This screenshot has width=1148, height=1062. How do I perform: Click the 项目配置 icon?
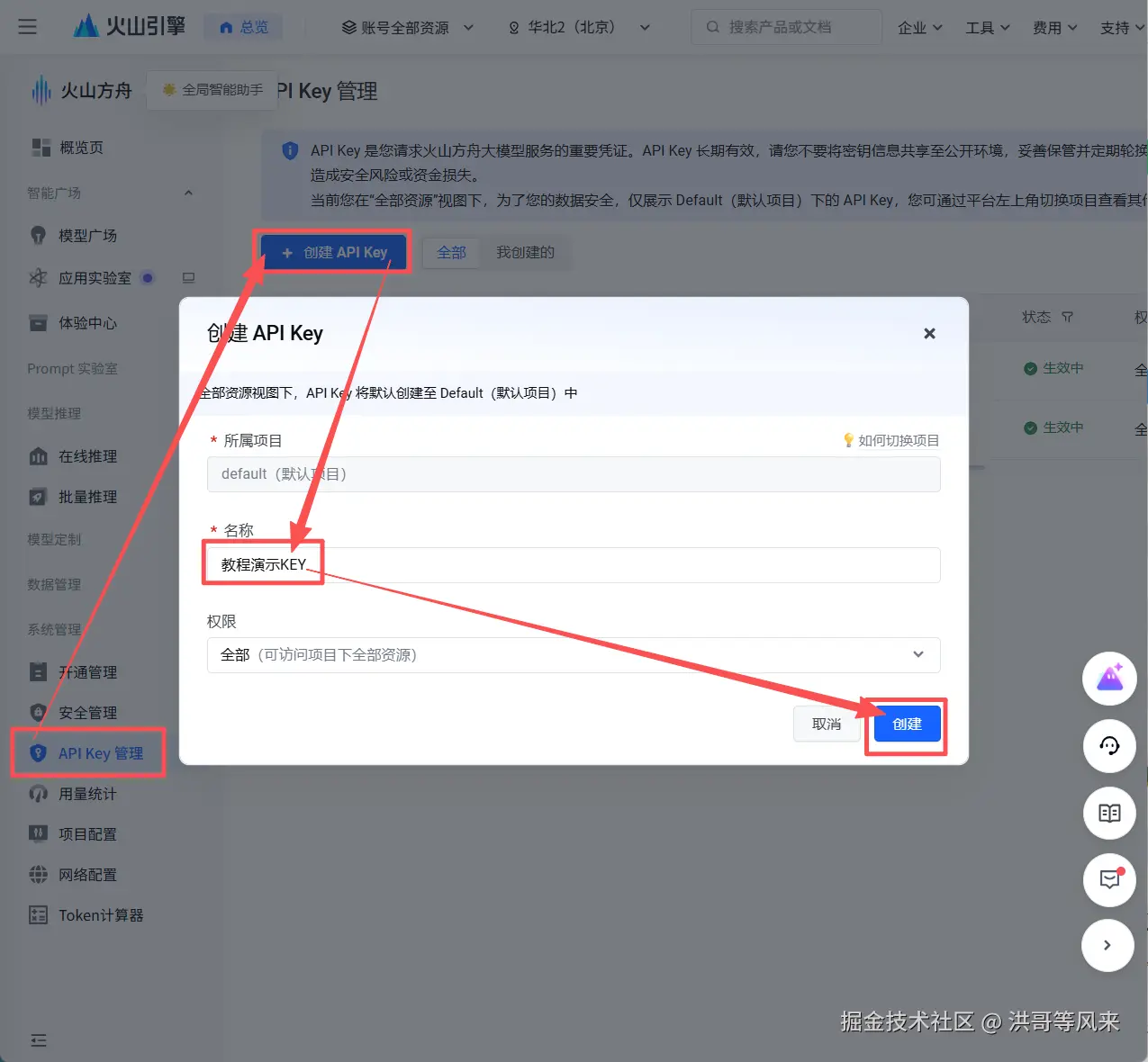click(38, 834)
